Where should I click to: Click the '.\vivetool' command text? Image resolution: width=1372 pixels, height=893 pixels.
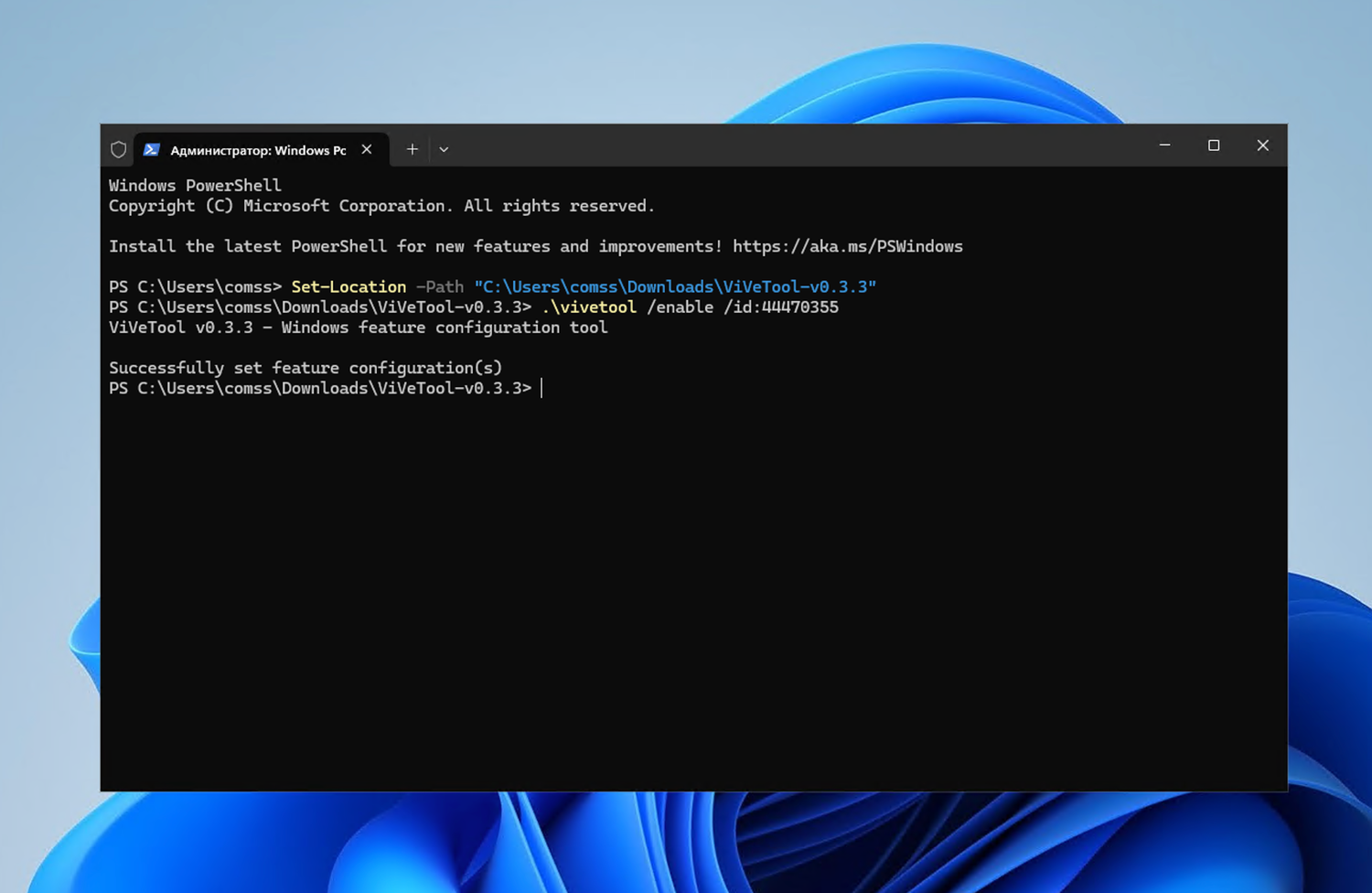(x=589, y=307)
